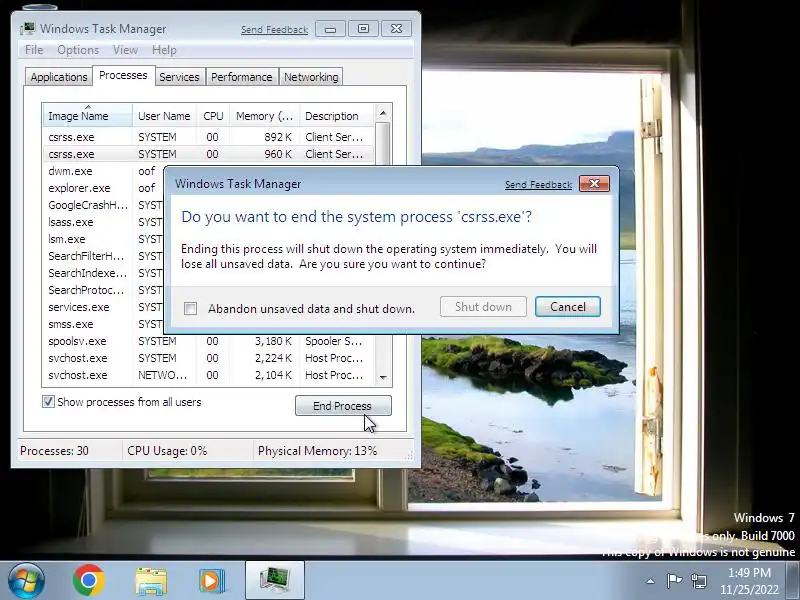The image size is (800, 600).
Task: Select the Task Manager taskbar button
Action: pyautogui.click(x=274, y=580)
